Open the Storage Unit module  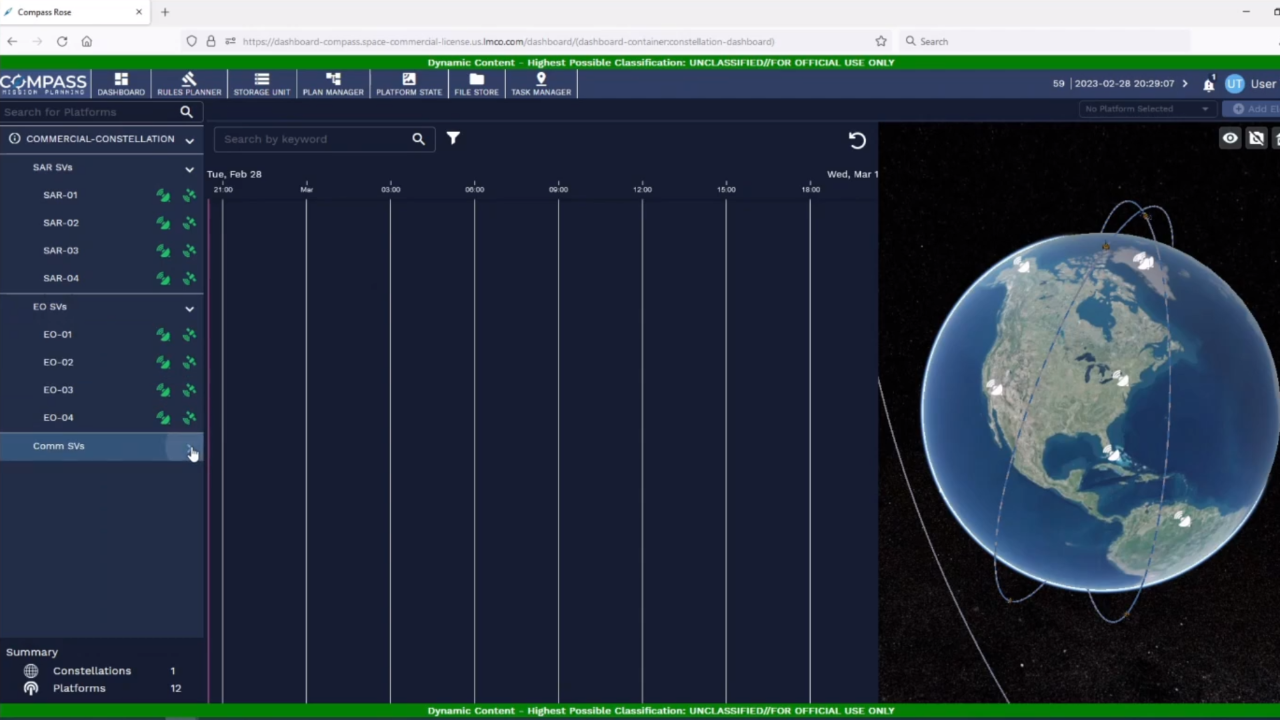[x=261, y=84]
